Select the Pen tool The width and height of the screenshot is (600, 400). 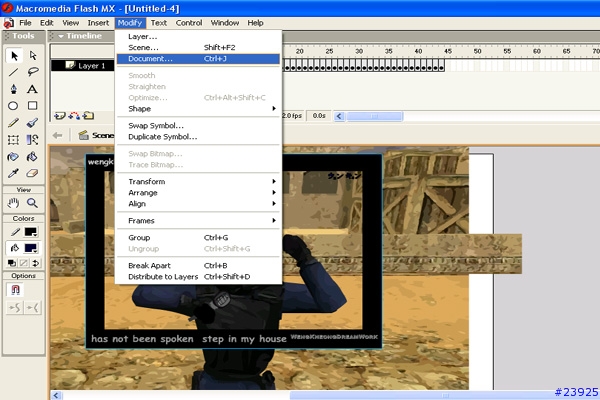click(13, 89)
